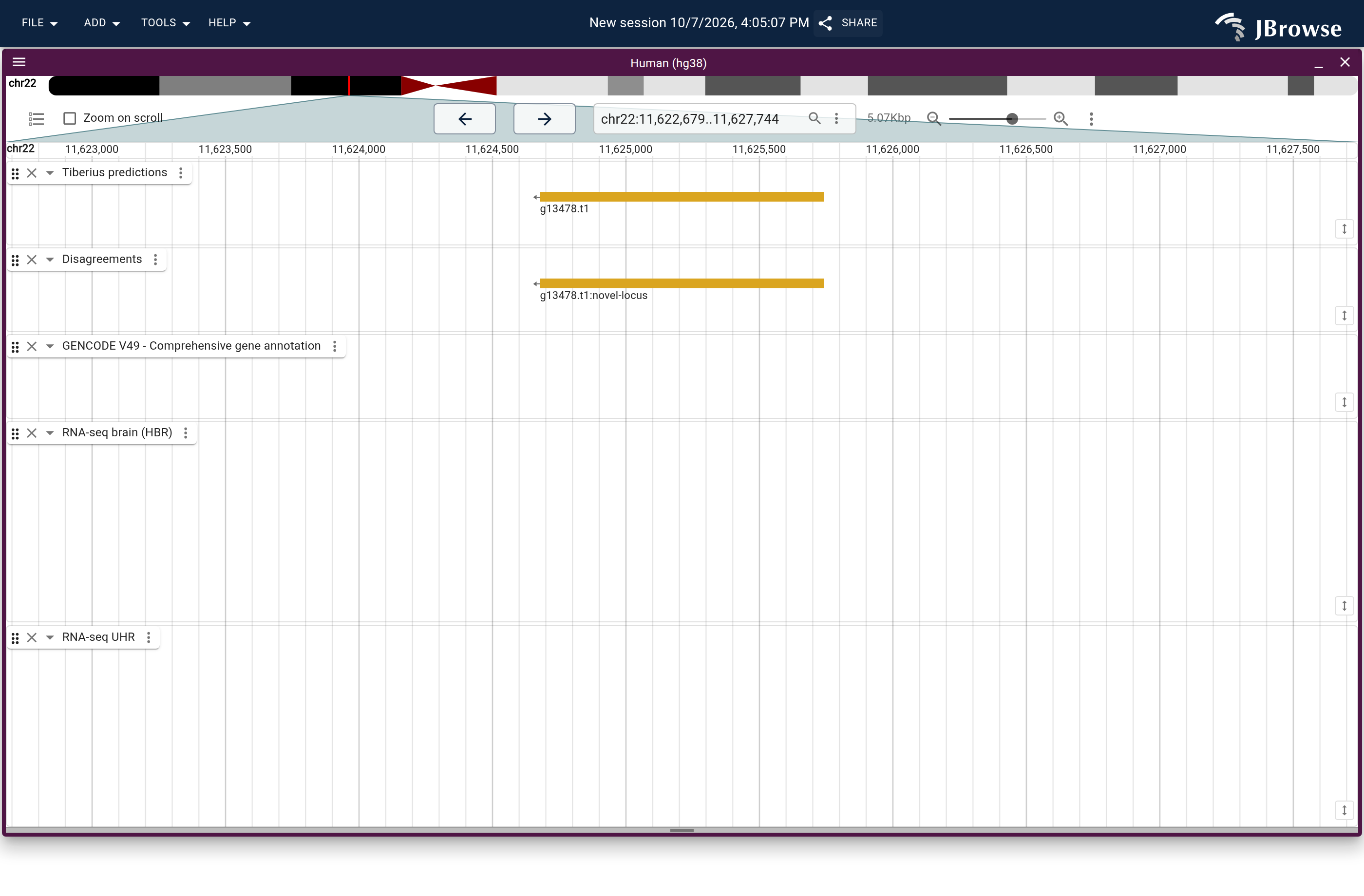Viewport: 1364px width, 896px height.
Task: Open GENCODE V49 track menu dots
Action: 335,346
